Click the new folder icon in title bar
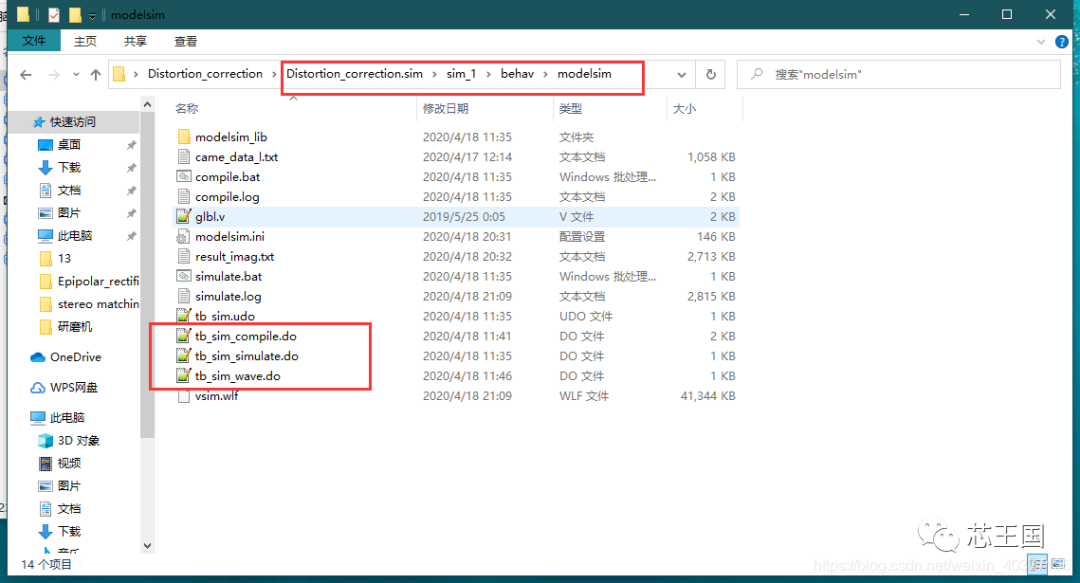The height and width of the screenshot is (583, 1080). pyautogui.click(x=75, y=14)
